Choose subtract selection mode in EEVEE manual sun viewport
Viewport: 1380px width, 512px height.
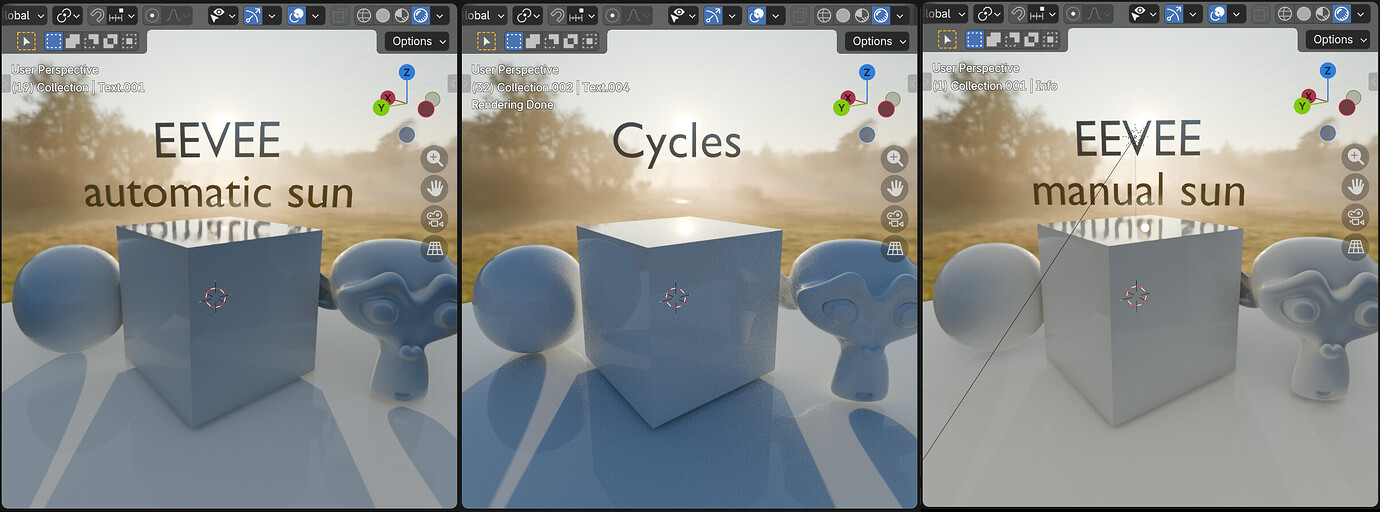(x=1013, y=41)
